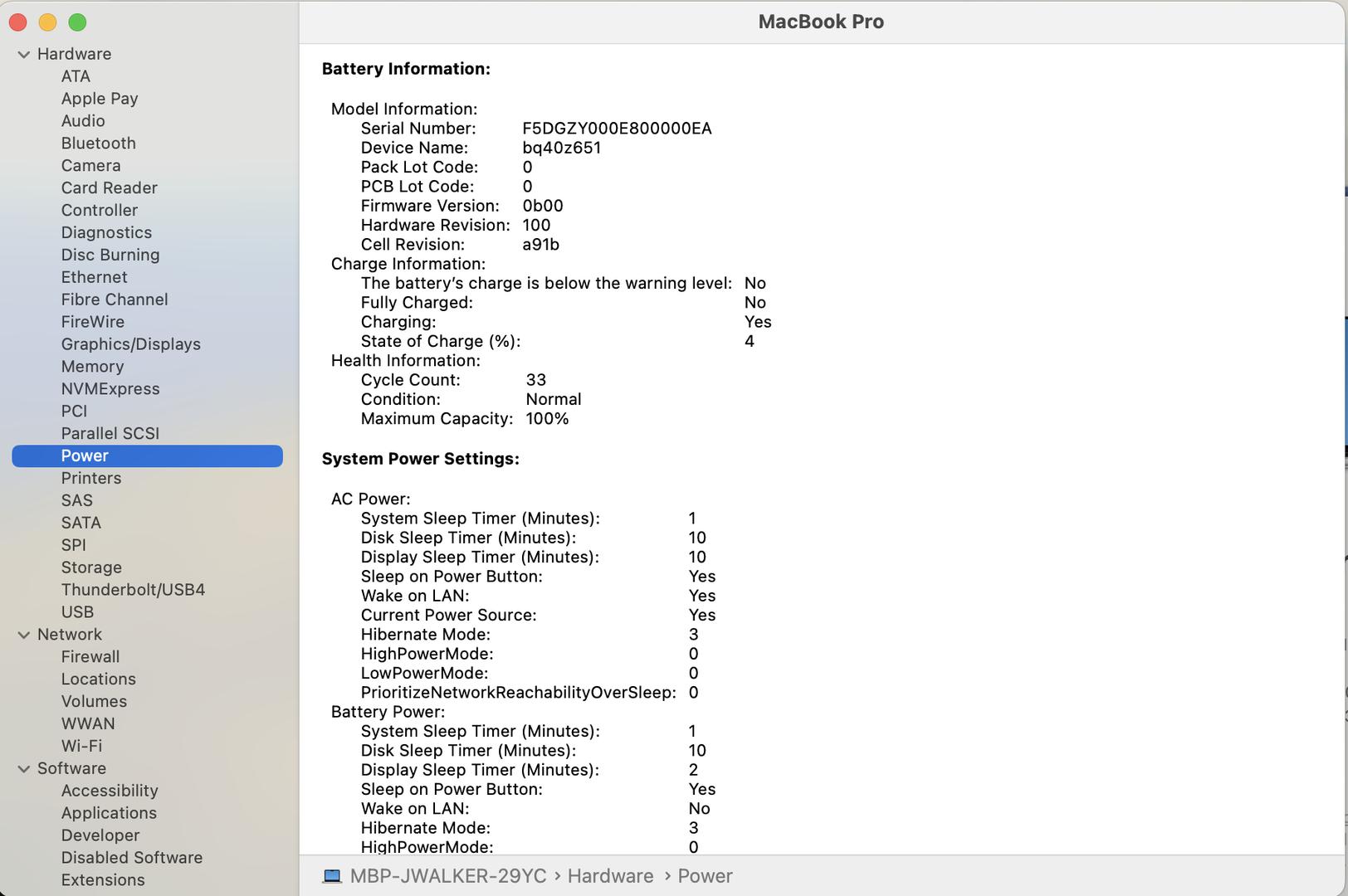
Task: Select Camera in the Hardware list
Action: click(x=90, y=166)
